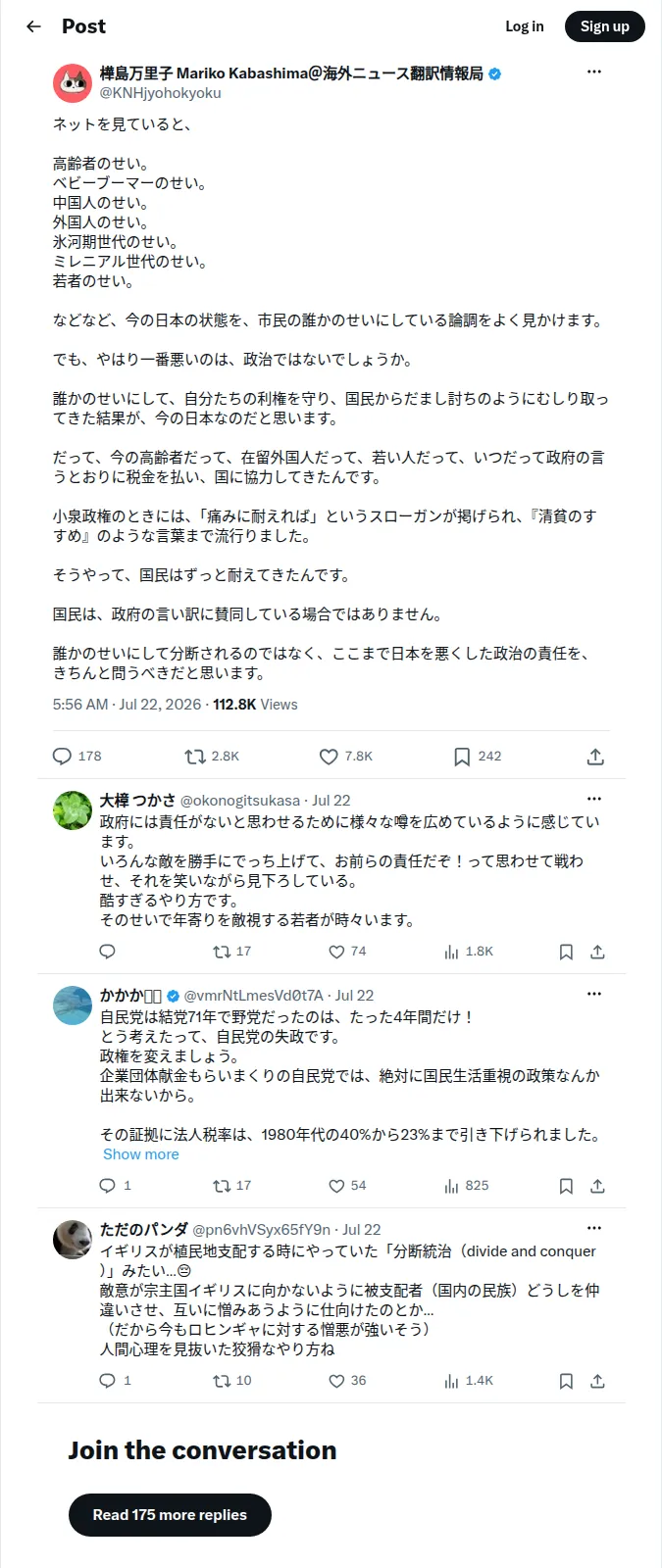Expand the reply with Show more
The height and width of the screenshot is (1568, 662).
[141, 1154]
